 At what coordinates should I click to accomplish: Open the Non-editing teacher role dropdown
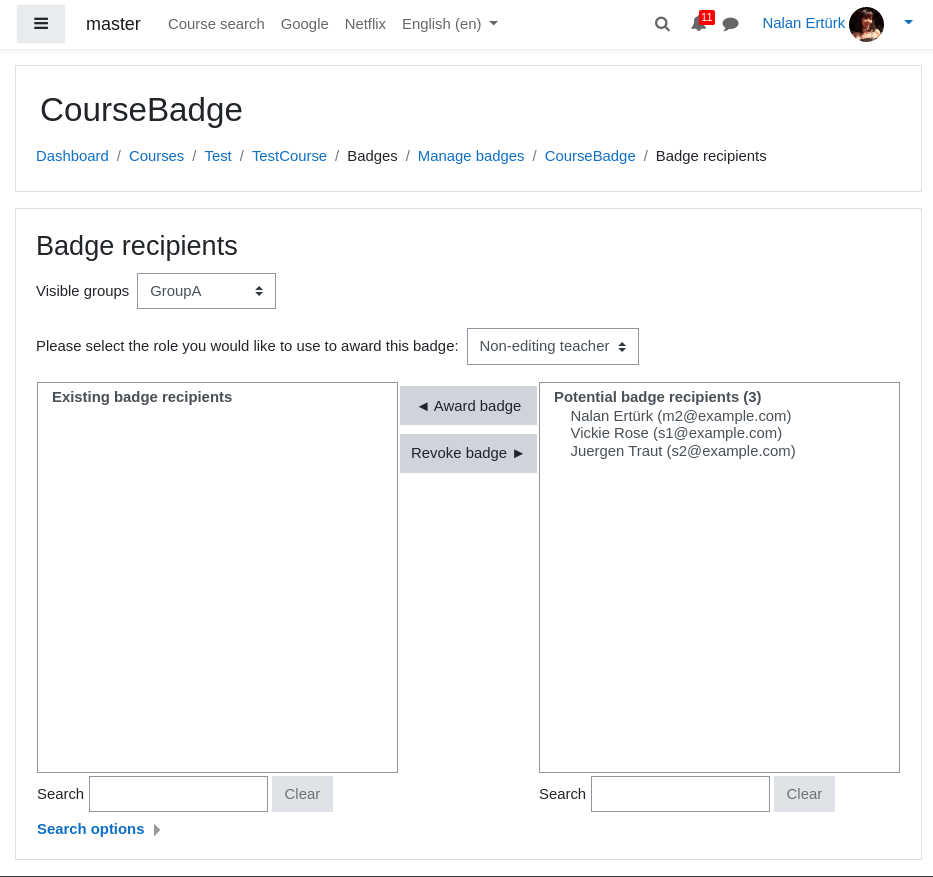(553, 346)
